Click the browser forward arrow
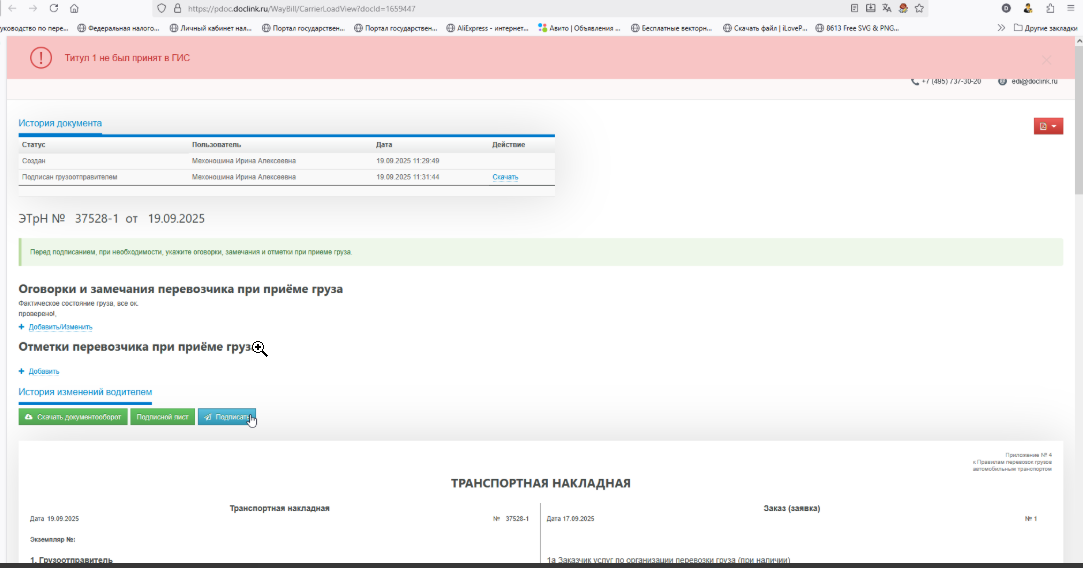Image resolution: width=1083 pixels, height=568 pixels. coord(33,8)
